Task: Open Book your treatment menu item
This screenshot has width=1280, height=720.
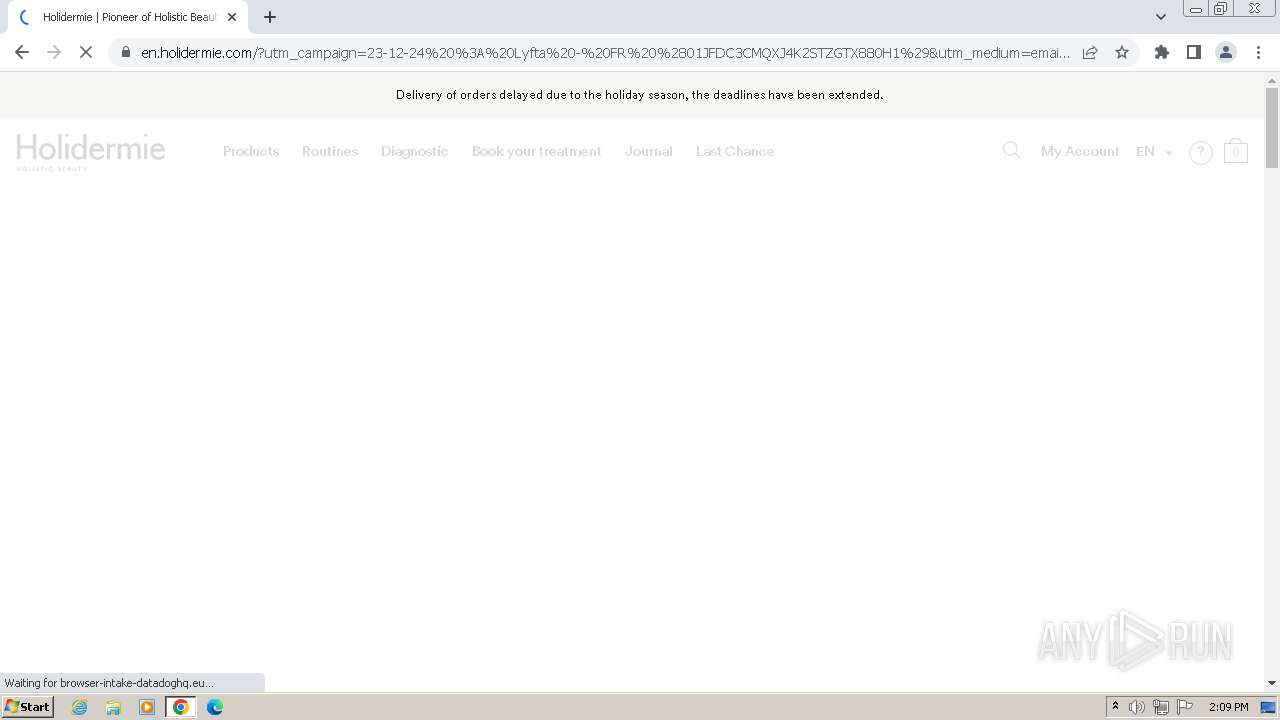Action: coord(537,151)
